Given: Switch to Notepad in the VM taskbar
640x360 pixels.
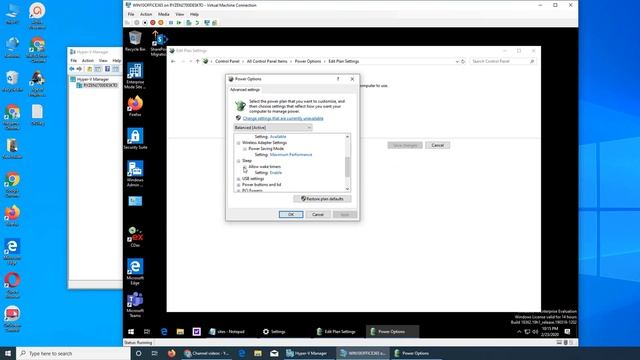Looking at the screenshot, I should (x=227, y=331).
